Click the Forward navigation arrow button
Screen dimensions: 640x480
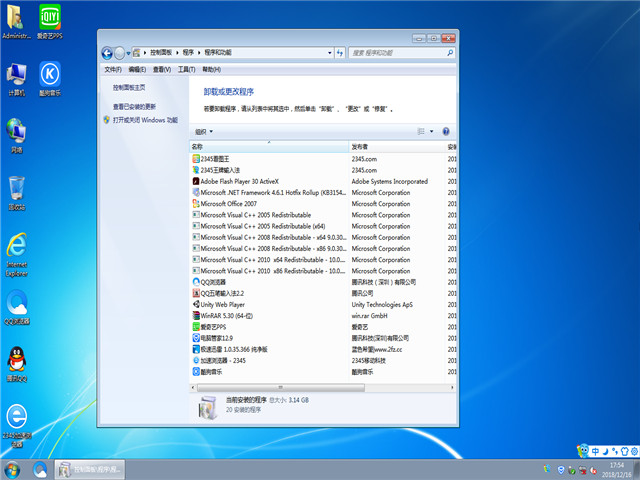tap(120, 53)
